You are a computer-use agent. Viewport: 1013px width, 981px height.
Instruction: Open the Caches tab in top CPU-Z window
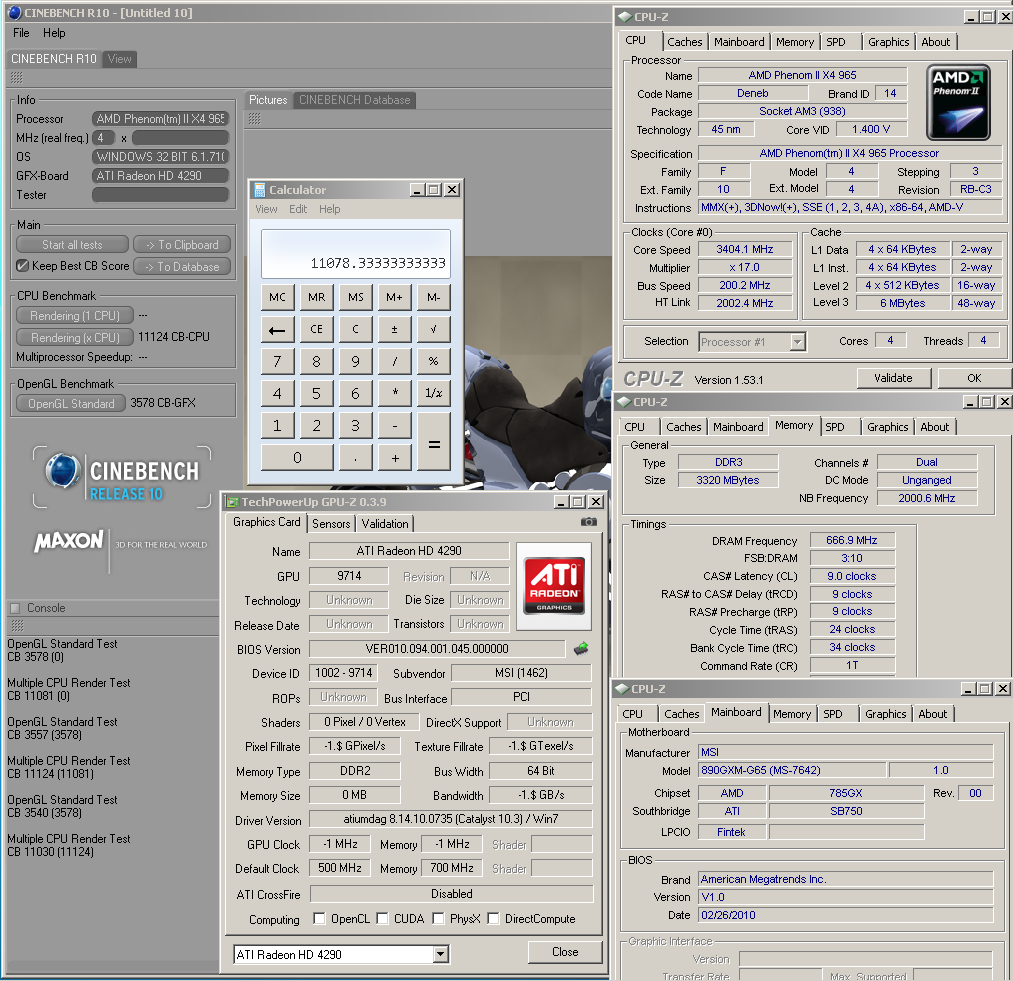click(684, 42)
